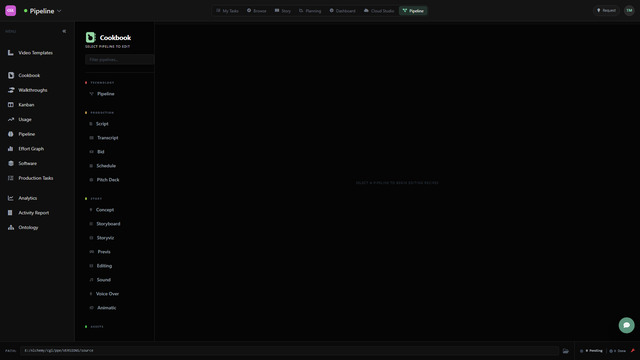Open Ontology in the sidebar
Viewport: 640px width, 360px height.
(x=23, y=228)
